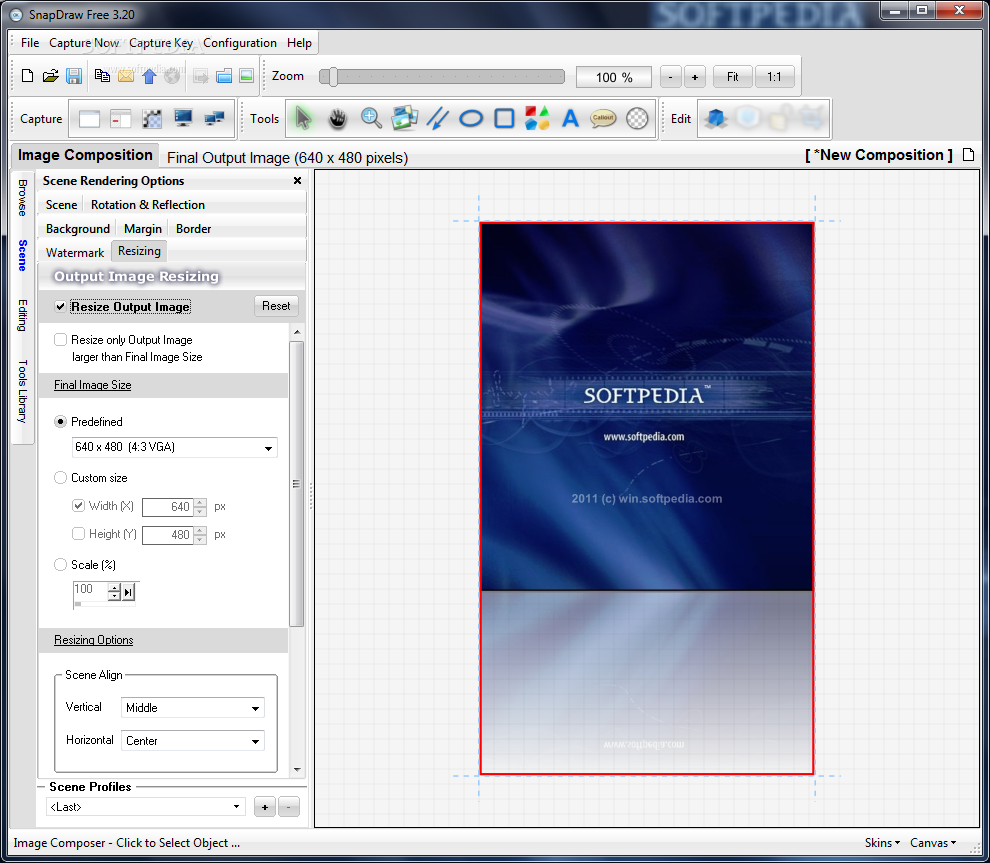Click the blue upload arrow icon
Screen dimensions: 990x863
tap(149, 76)
